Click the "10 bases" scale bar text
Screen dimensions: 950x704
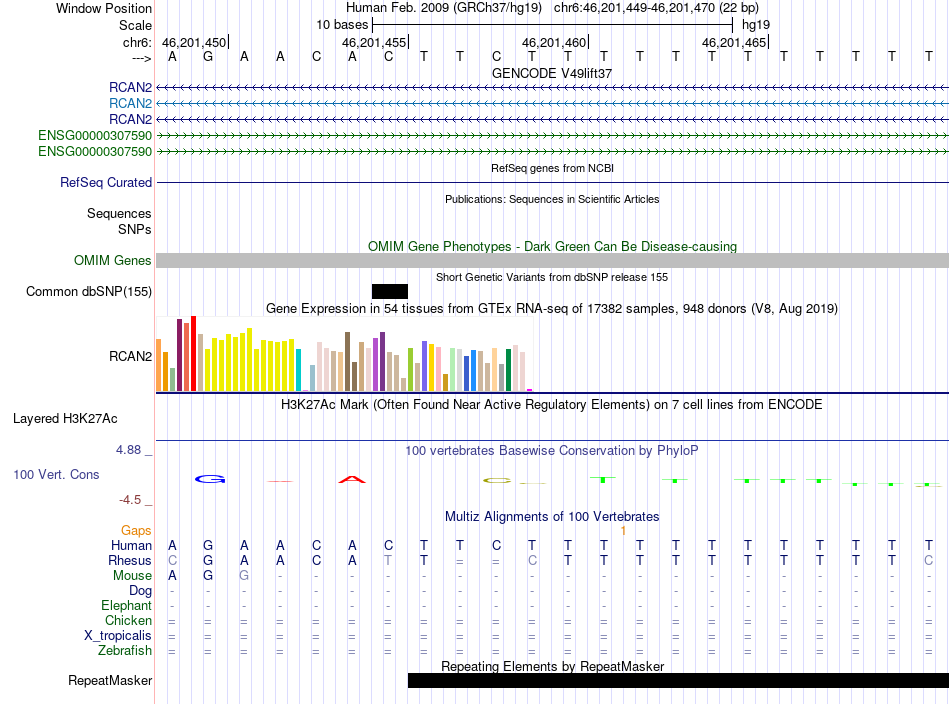tap(342, 25)
